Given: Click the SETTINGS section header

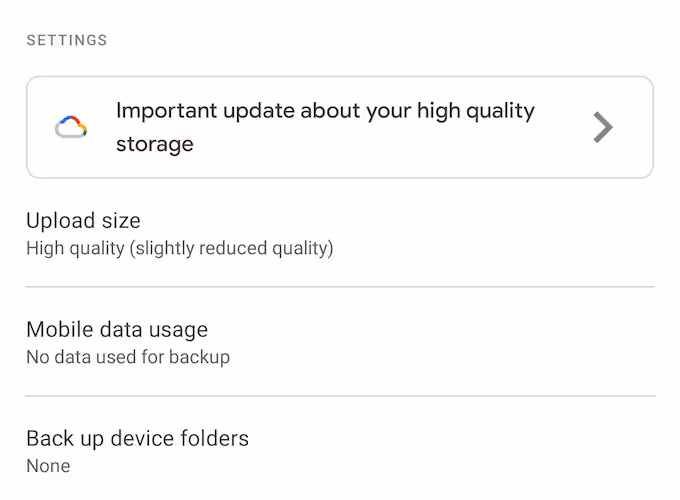Looking at the screenshot, I should pos(67,41).
